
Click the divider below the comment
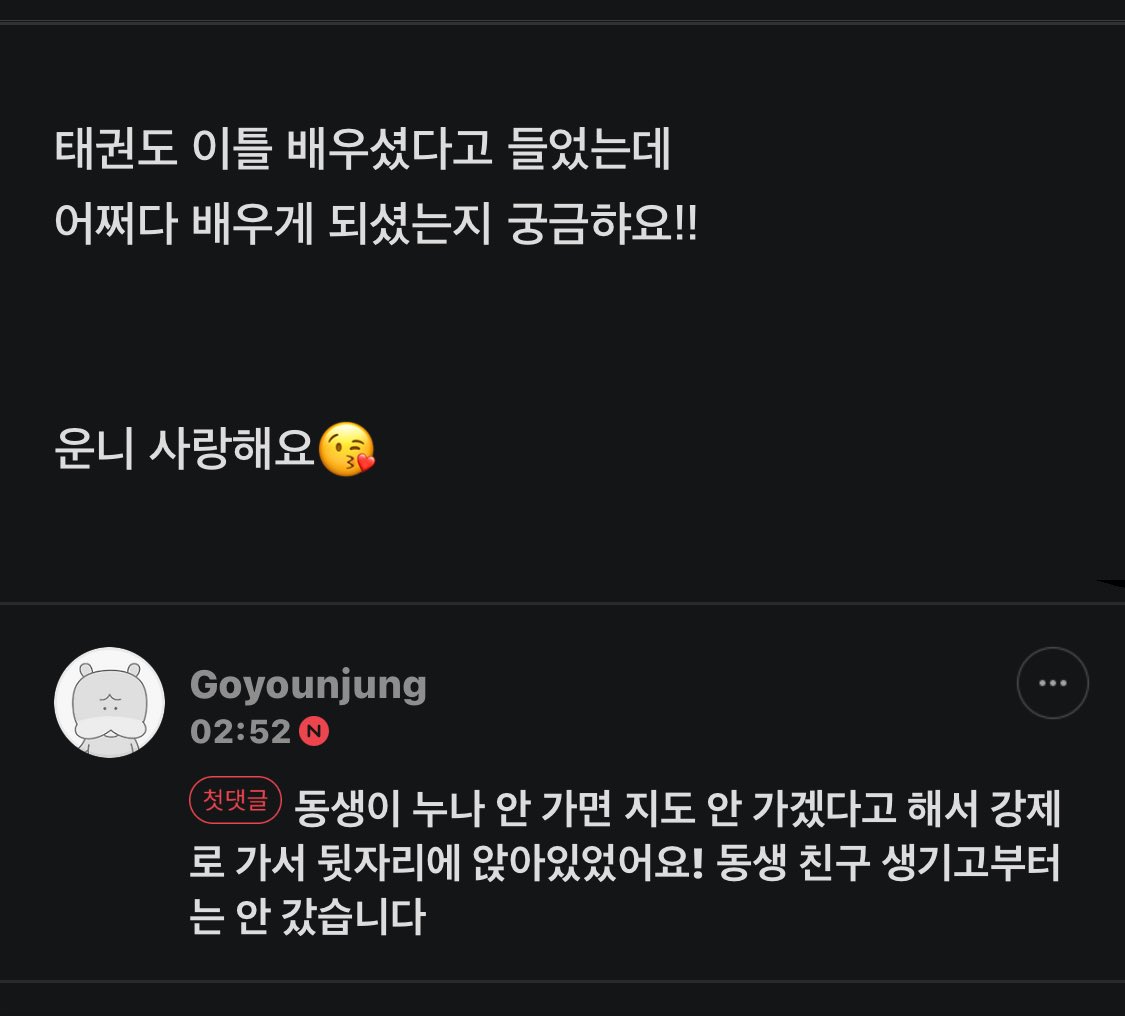562,981
